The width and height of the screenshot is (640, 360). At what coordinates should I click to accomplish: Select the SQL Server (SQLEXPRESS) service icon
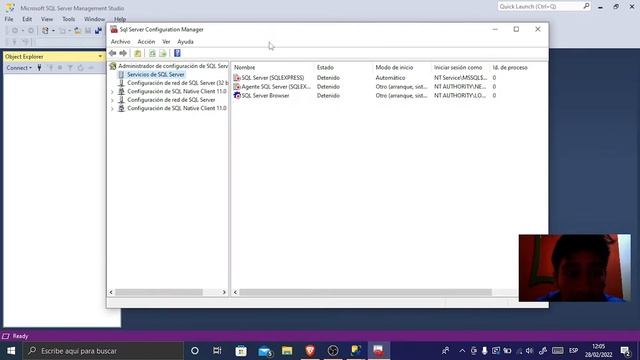[237, 78]
